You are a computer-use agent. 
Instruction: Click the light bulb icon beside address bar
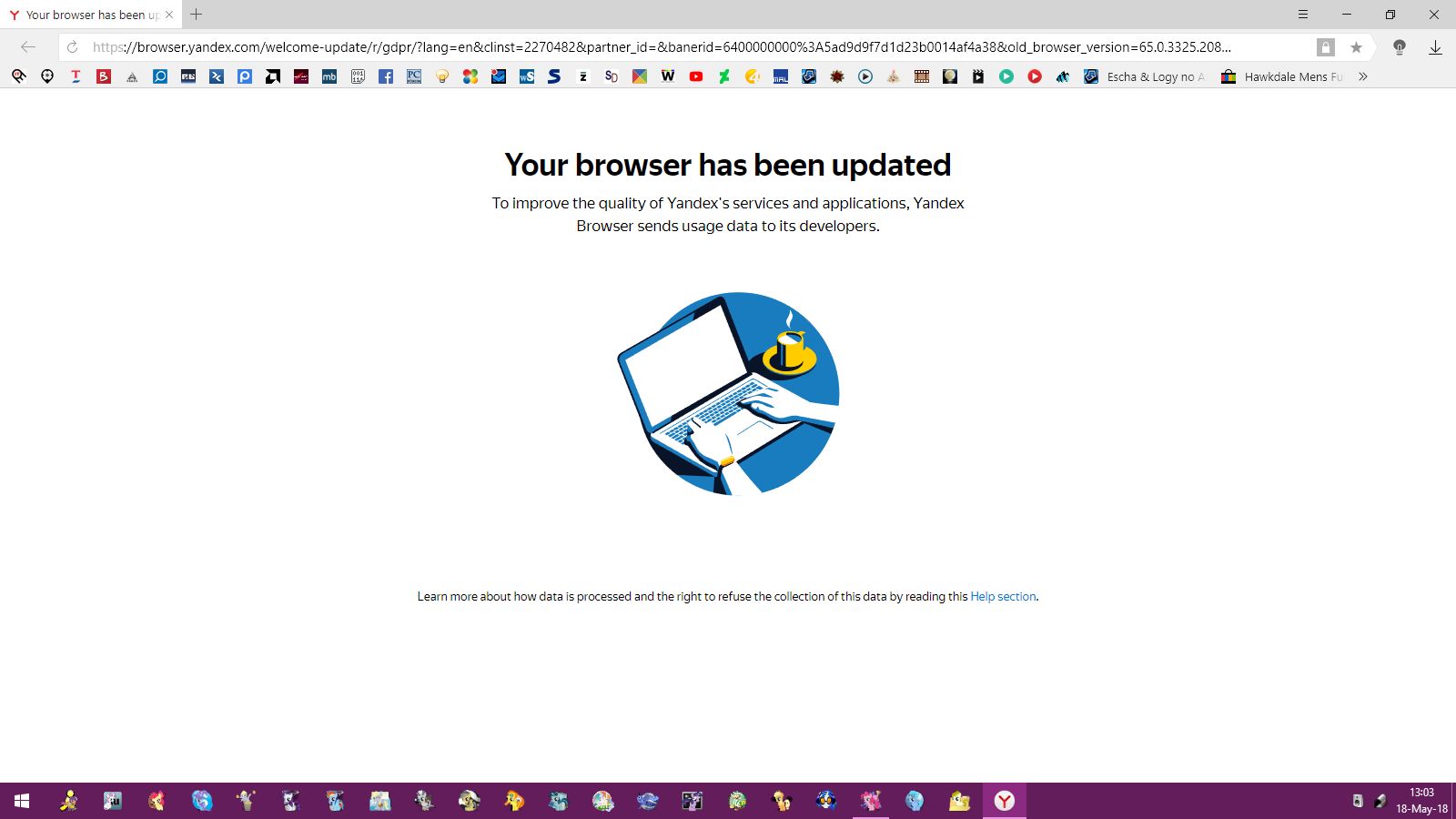tap(1400, 47)
